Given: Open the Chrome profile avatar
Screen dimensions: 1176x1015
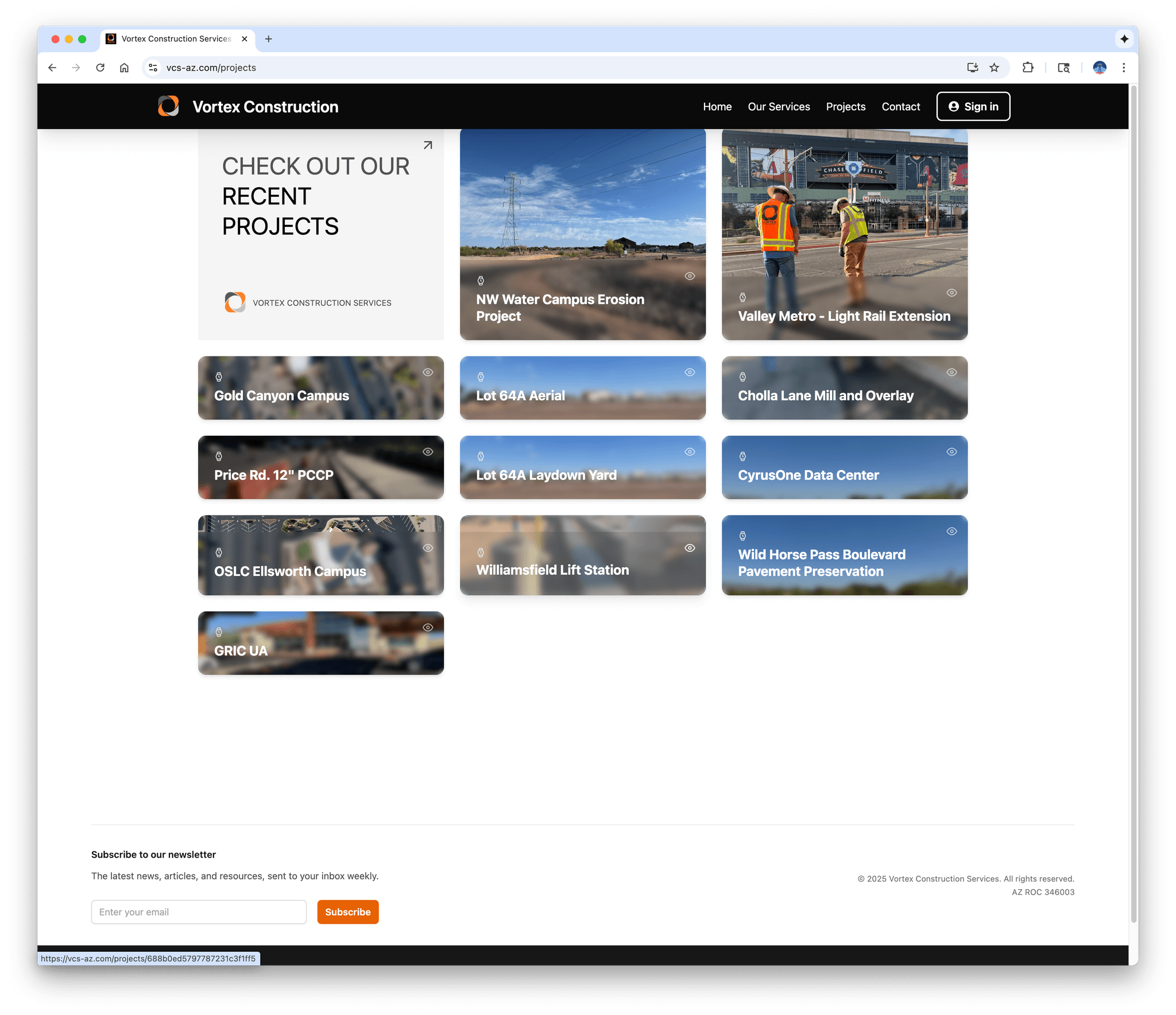Looking at the screenshot, I should click(x=1099, y=68).
